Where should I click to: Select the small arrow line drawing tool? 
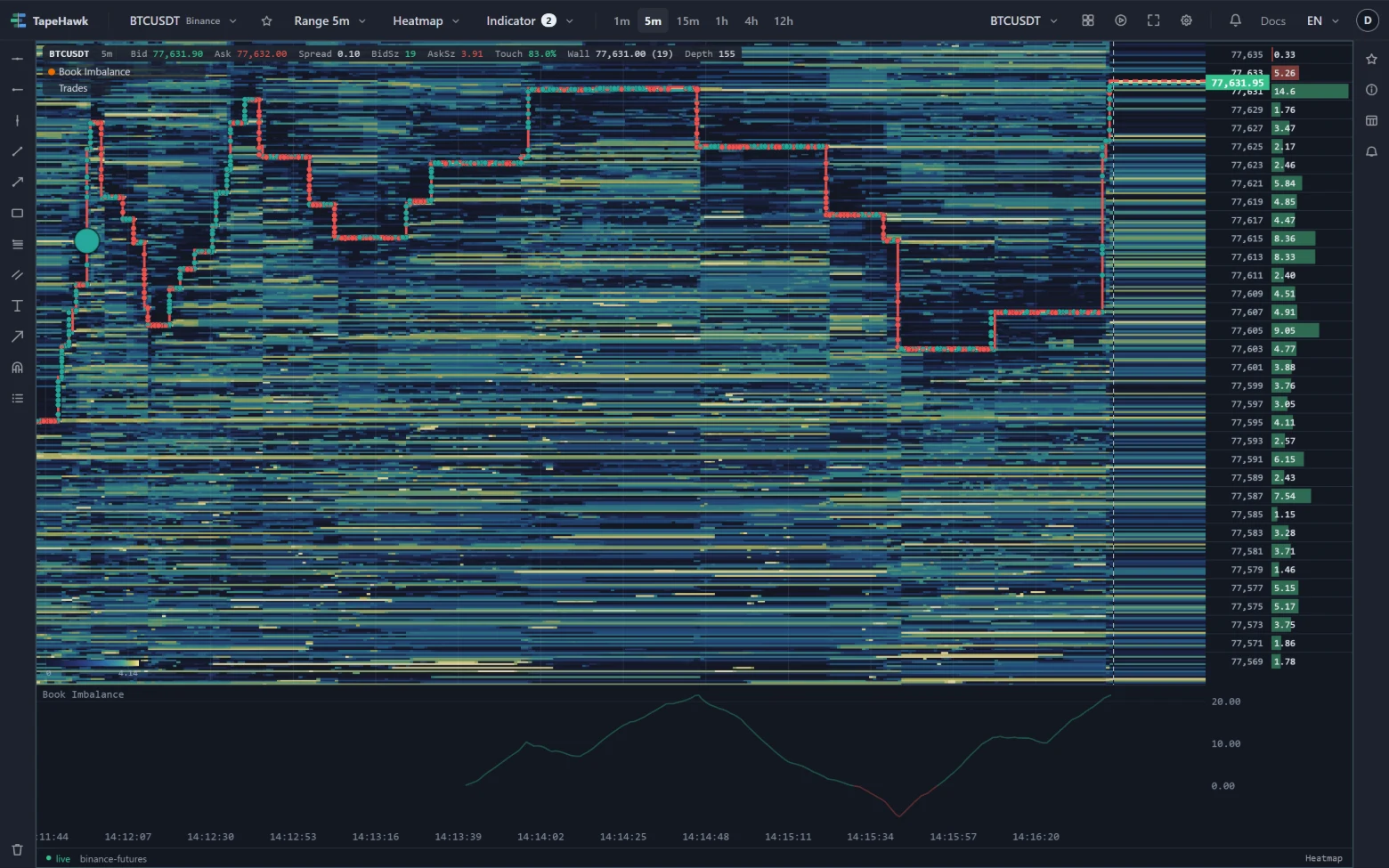point(17,182)
